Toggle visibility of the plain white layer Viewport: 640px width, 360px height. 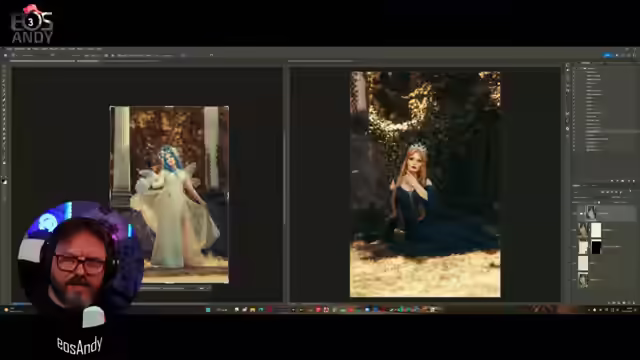(x=573, y=263)
